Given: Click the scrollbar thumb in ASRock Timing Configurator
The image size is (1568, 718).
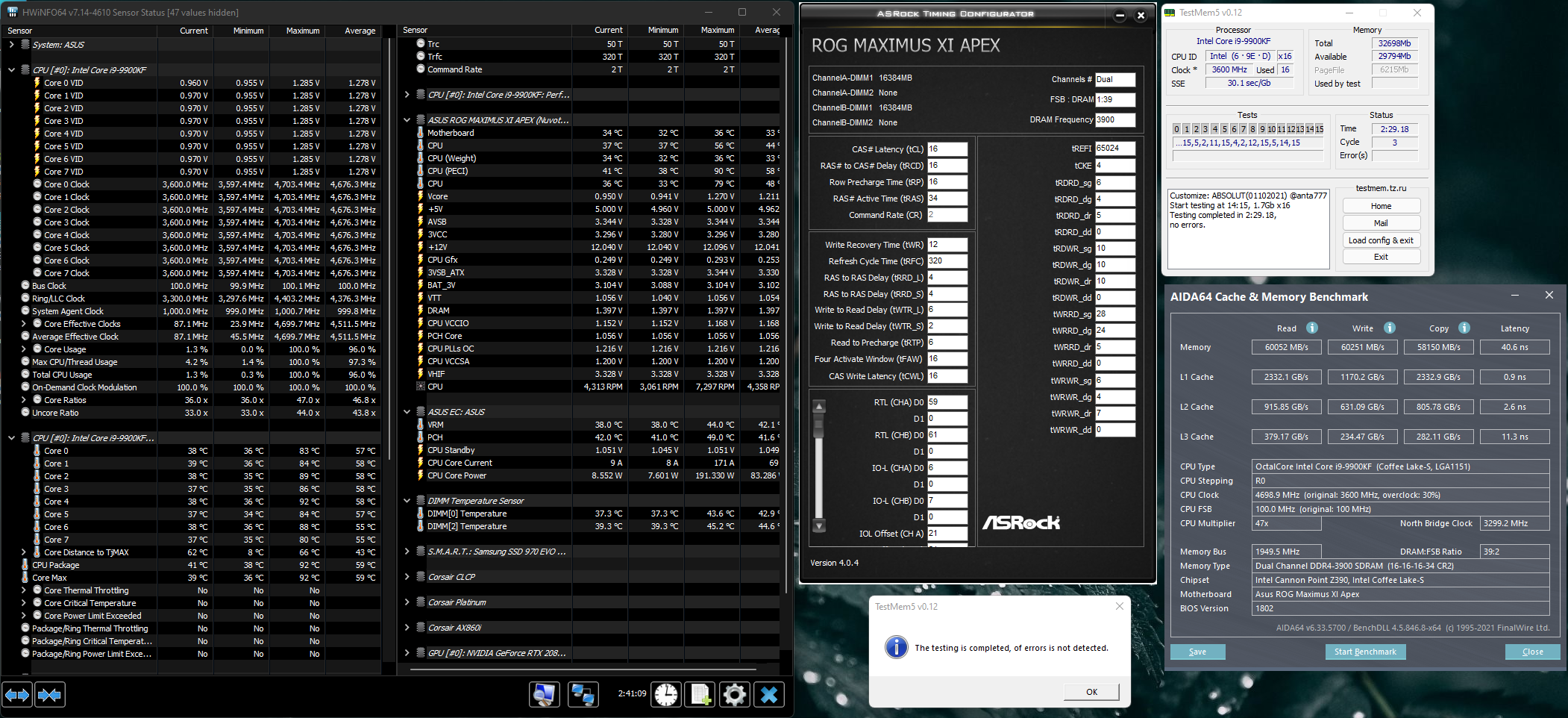Looking at the screenshot, I should (819, 425).
